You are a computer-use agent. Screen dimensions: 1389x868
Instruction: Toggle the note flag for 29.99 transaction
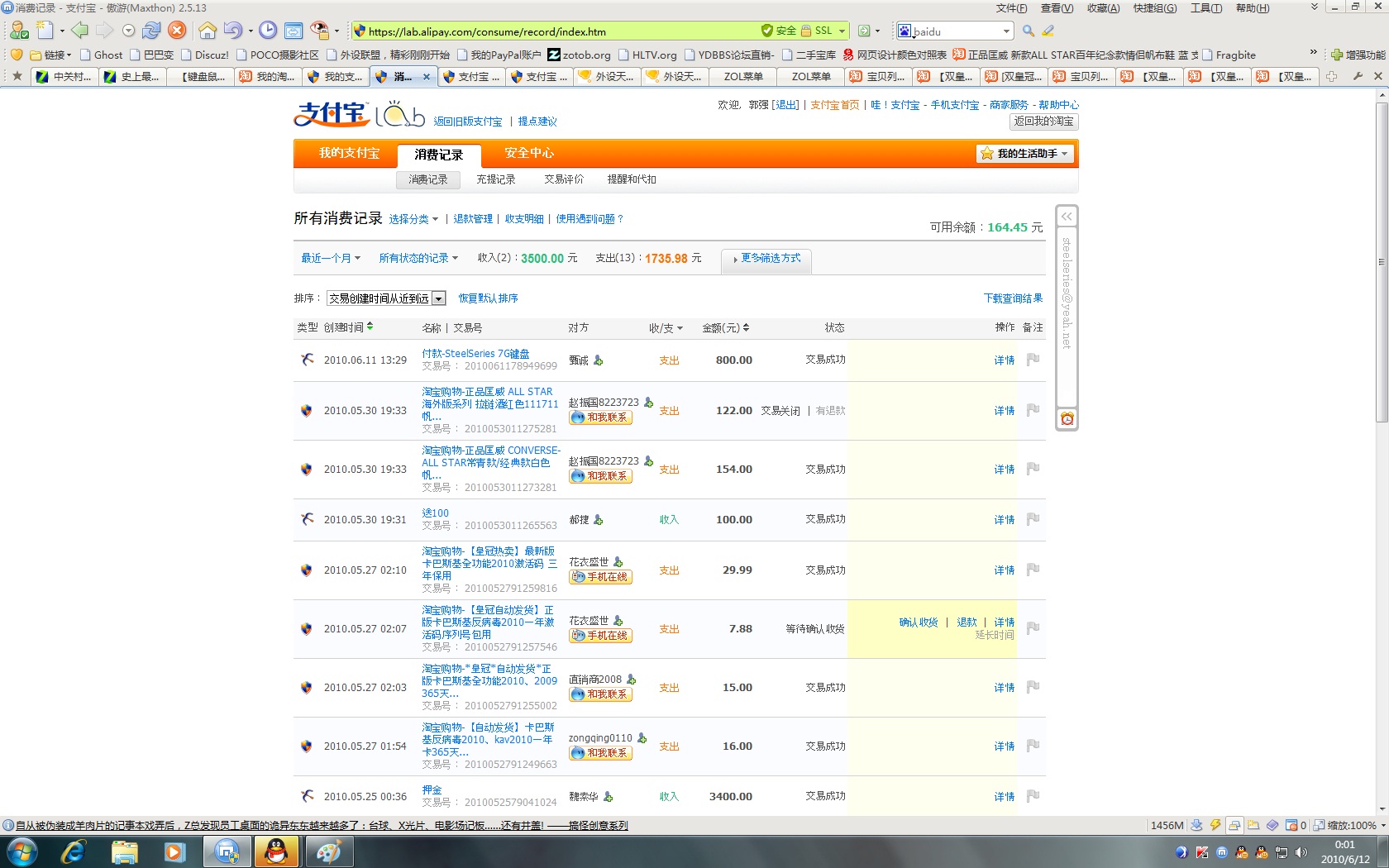pos(1033,570)
